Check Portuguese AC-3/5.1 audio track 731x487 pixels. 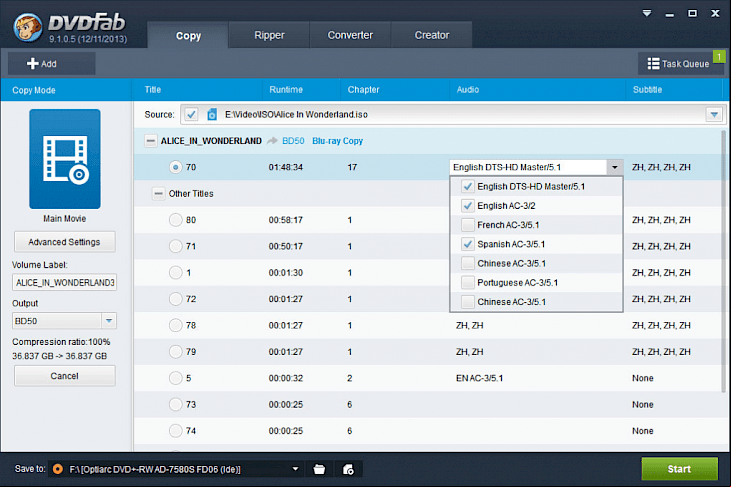click(x=467, y=282)
